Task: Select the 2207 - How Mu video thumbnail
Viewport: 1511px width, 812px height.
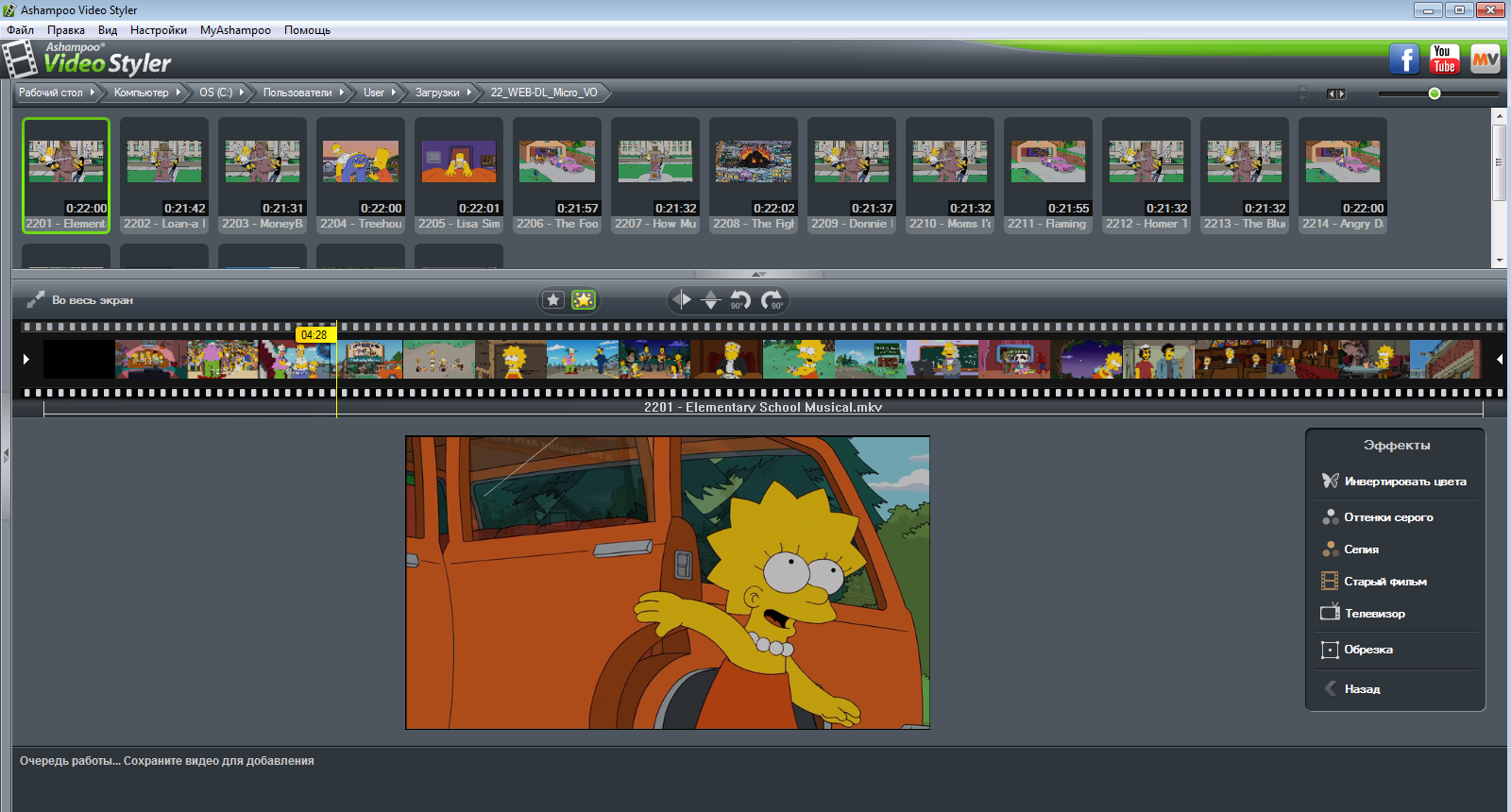Action: click(x=655, y=176)
